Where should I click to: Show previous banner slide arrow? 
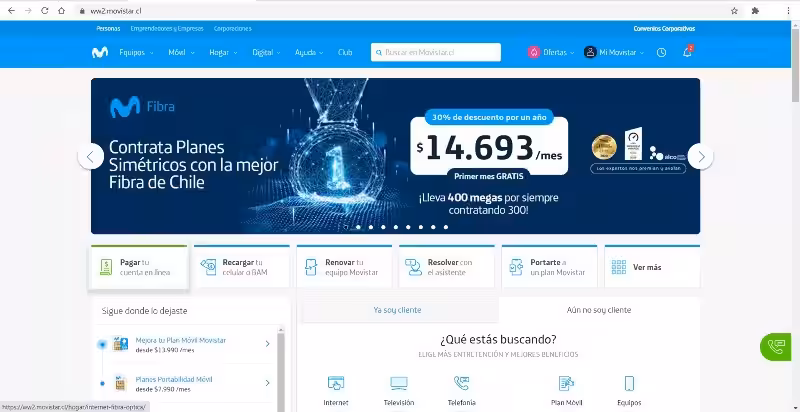point(90,157)
